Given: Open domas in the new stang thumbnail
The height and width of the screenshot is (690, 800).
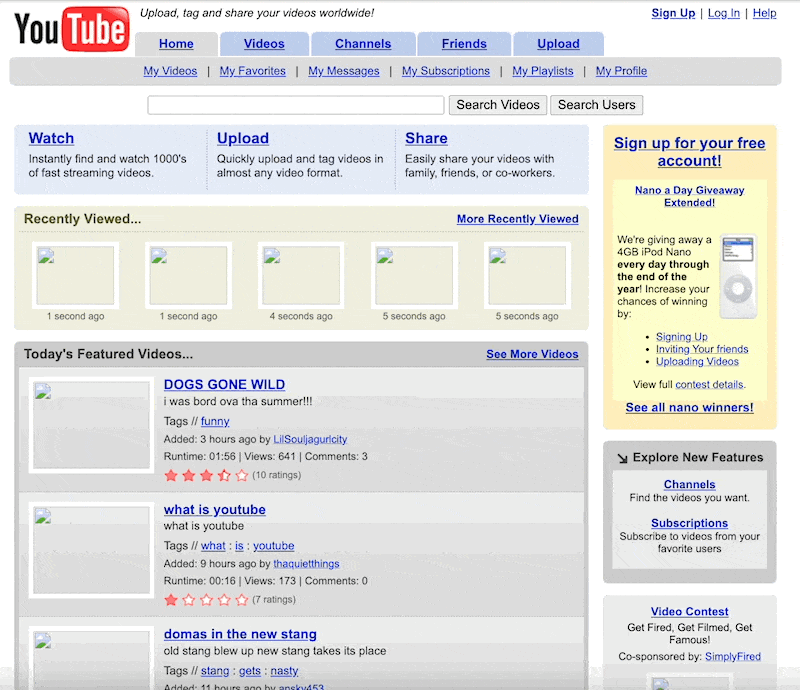Looking at the screenshot, I should (91, 658).
